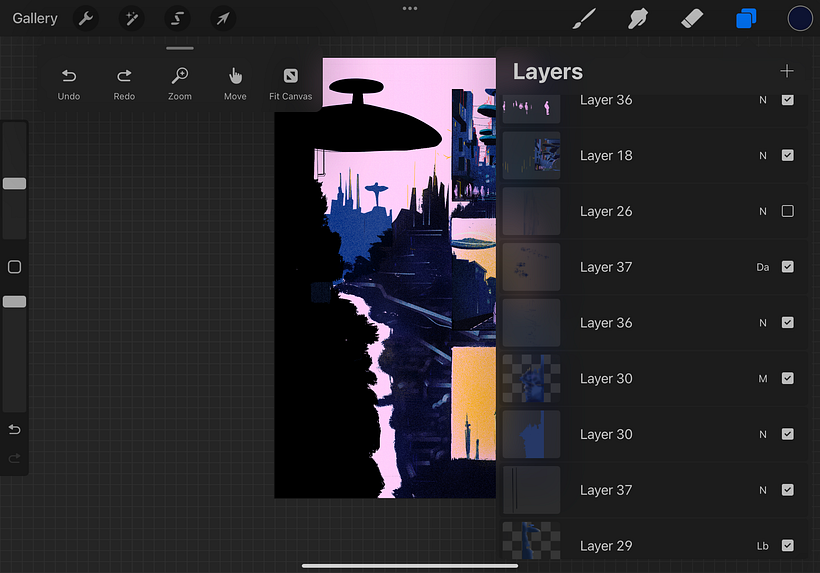Select the Brush tool

(584, 19)
